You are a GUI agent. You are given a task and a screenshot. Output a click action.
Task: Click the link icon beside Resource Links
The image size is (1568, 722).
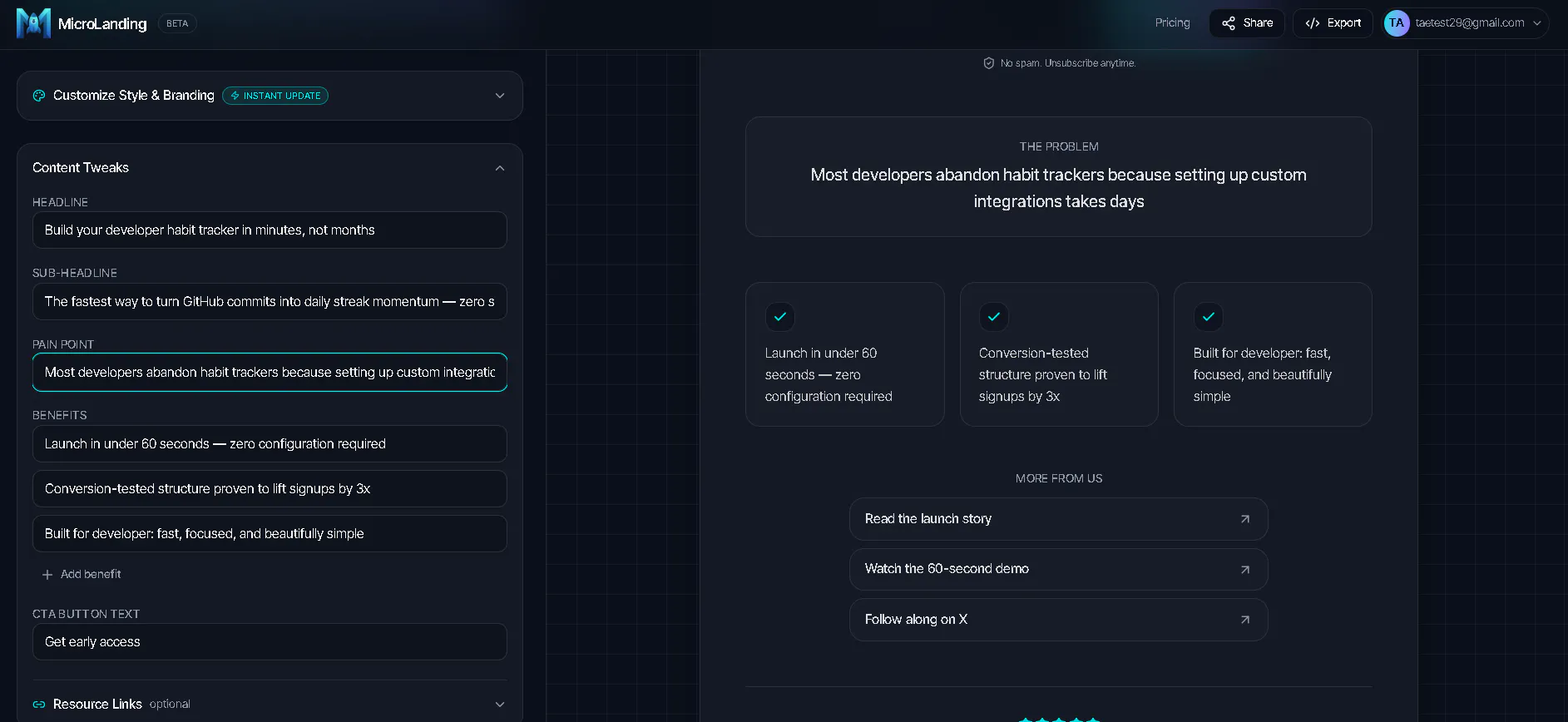(39, 705)
